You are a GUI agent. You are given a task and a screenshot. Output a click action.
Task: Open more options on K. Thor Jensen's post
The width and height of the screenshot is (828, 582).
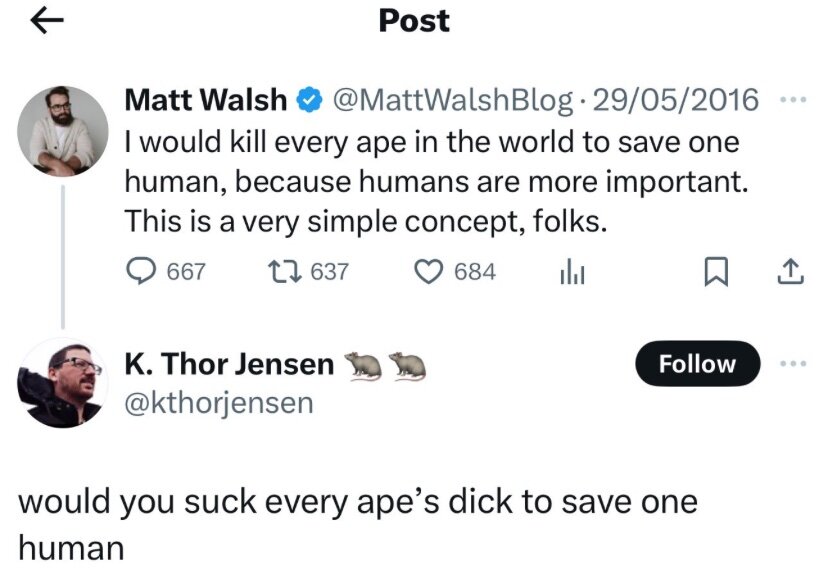(790, 365)
